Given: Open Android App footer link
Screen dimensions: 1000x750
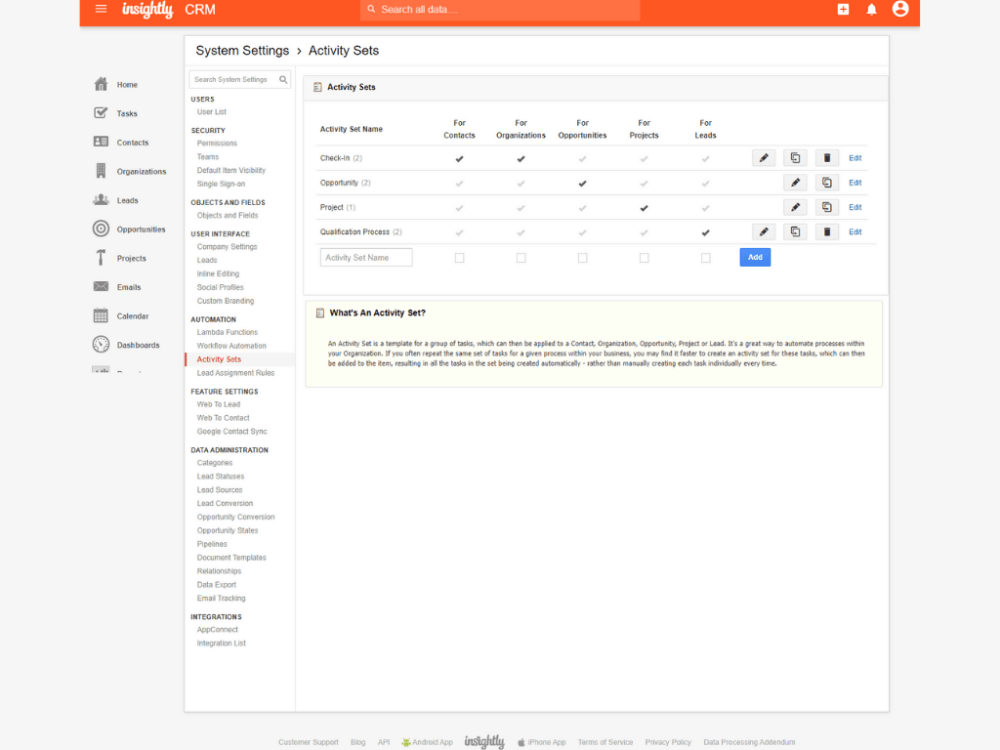Looking at the screenshot, I should [x=427, y=742].
